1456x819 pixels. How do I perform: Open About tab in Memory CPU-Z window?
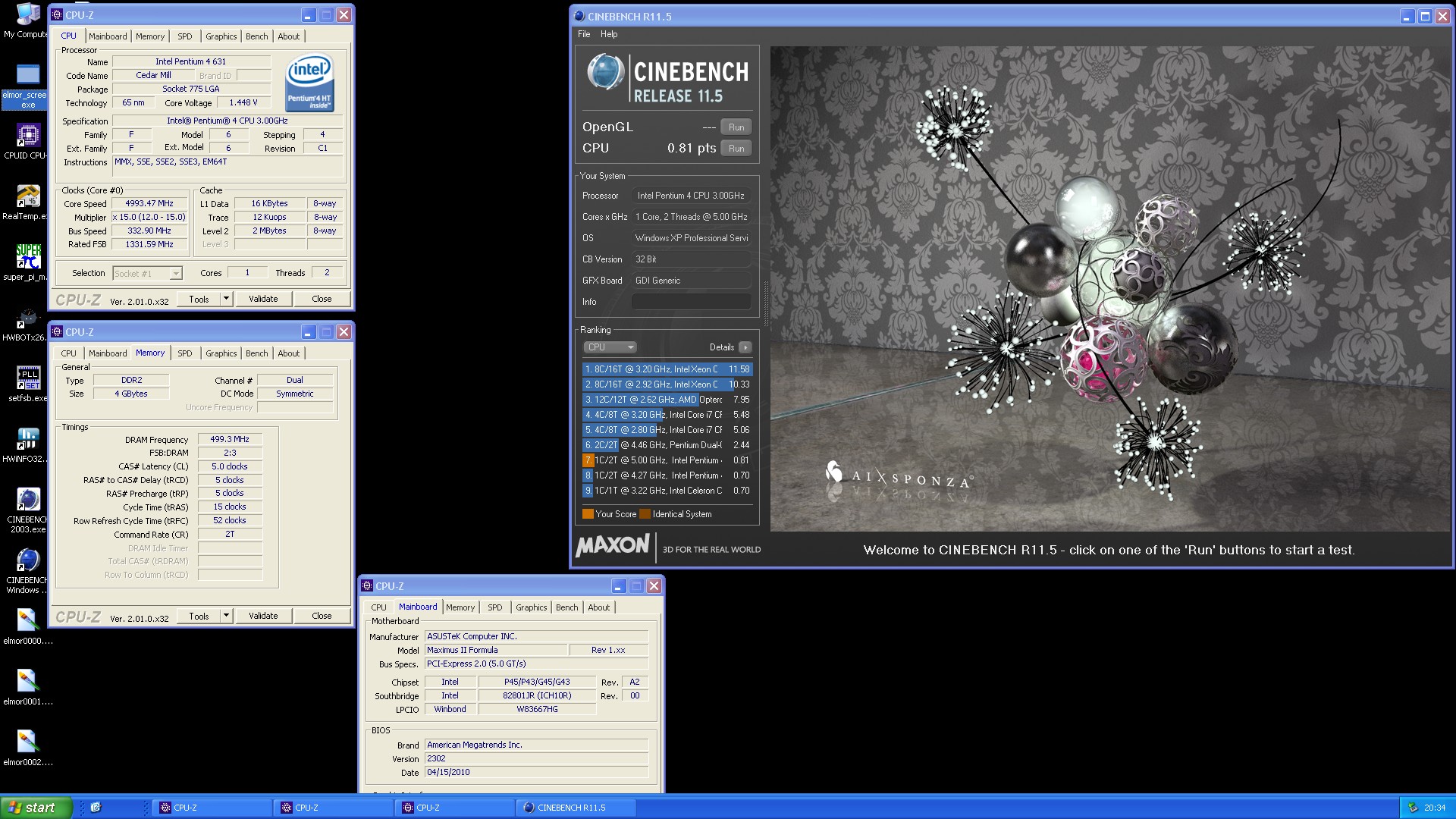[x=288, y=353]
